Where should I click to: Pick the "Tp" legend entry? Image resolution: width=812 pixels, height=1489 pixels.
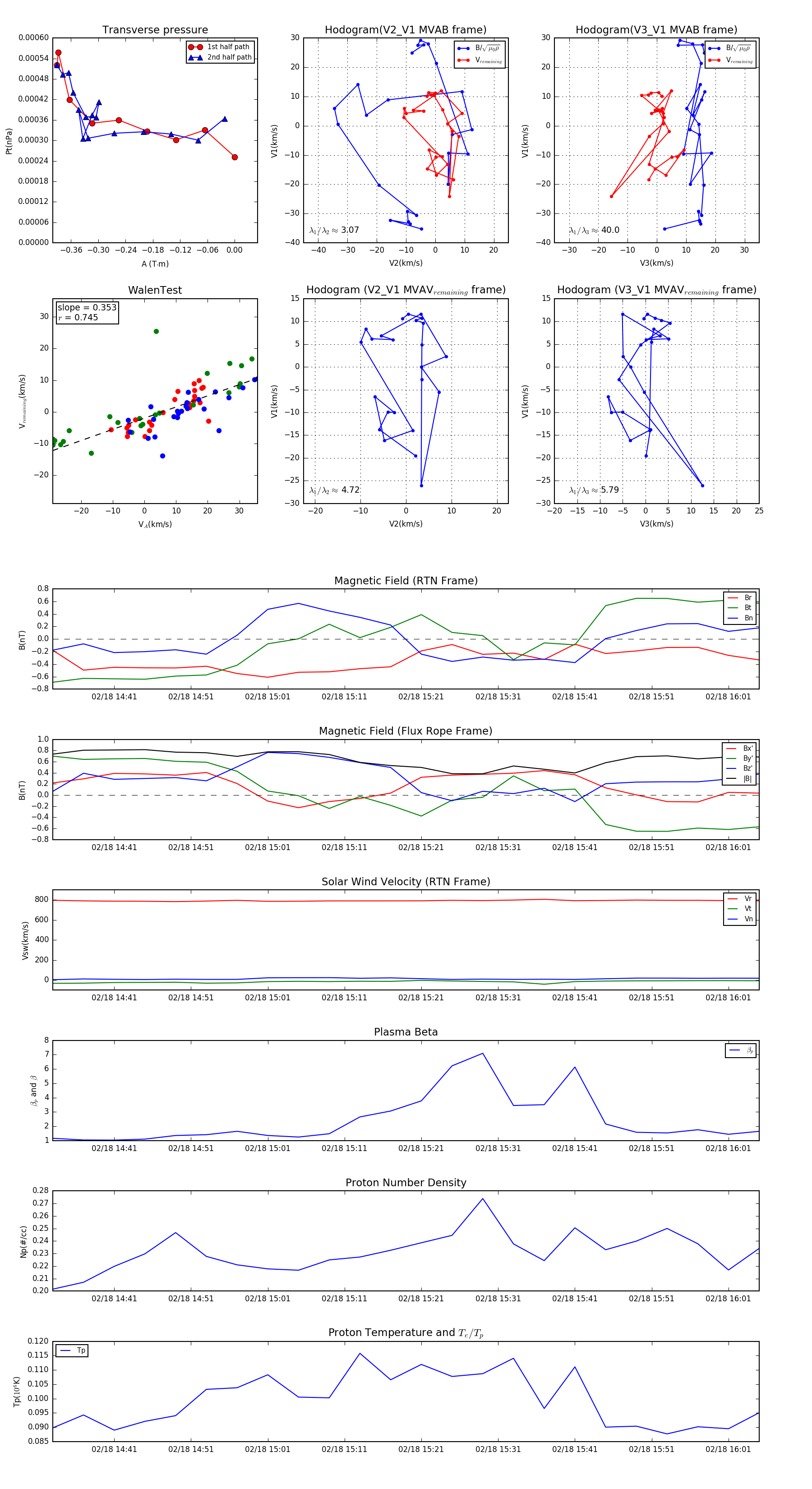point(72,1351)
